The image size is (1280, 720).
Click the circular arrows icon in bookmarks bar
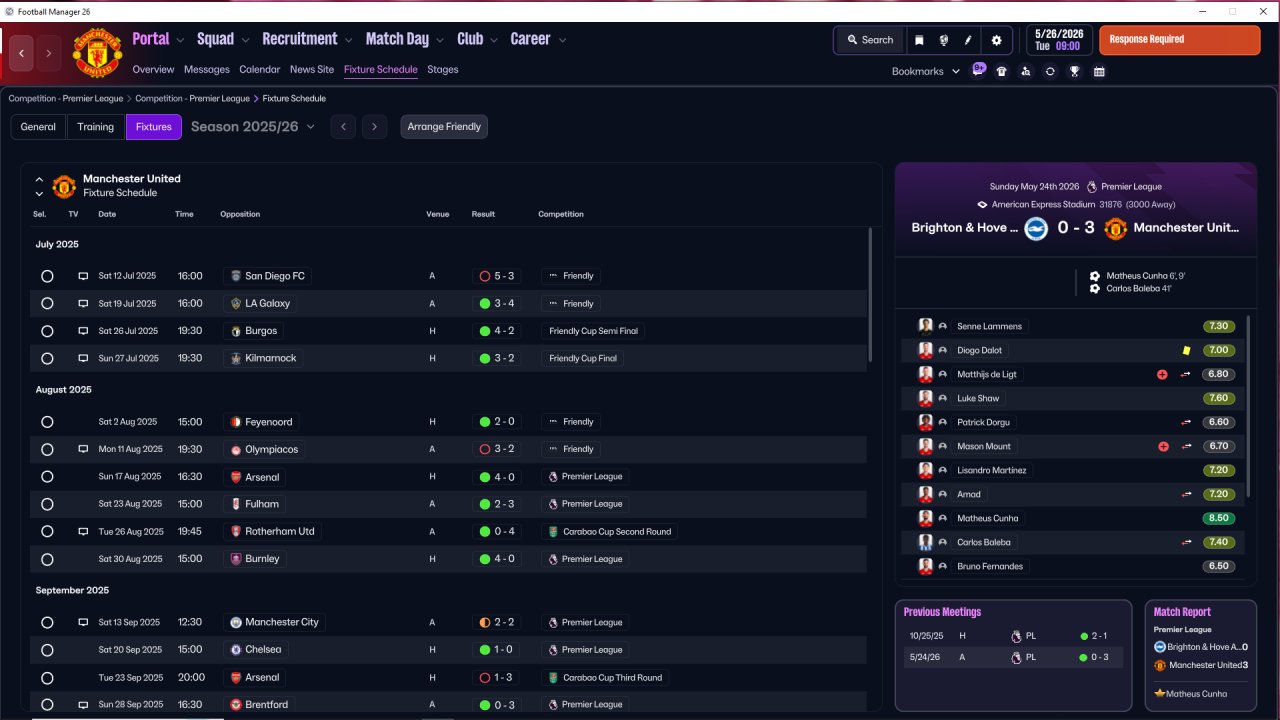pyautogui.click(x=1050, y=71)
